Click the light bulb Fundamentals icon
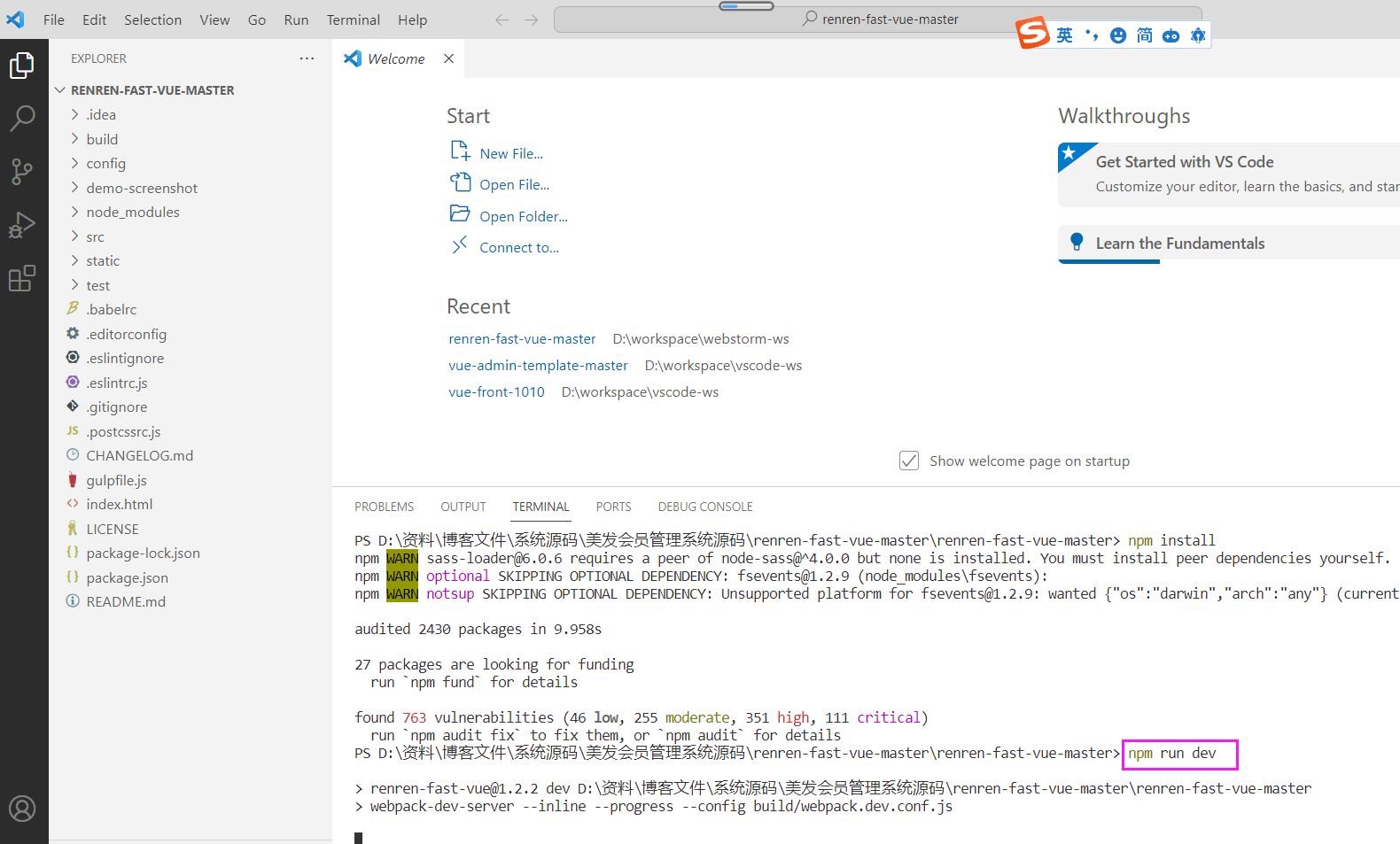1400x844 pixels. (1077, 242)
